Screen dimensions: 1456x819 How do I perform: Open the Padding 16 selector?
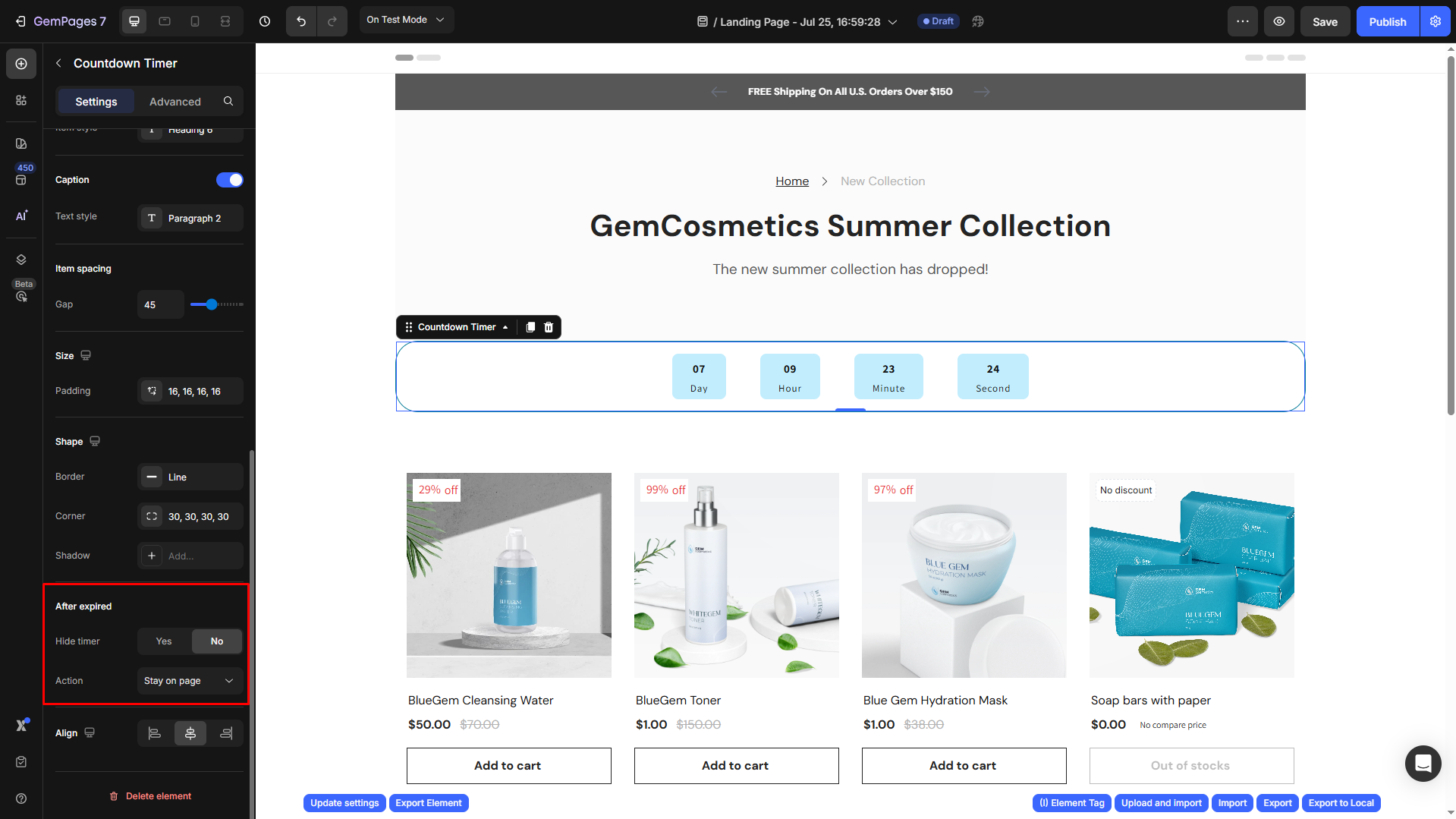pyautogui.click(x=190, y=391)
